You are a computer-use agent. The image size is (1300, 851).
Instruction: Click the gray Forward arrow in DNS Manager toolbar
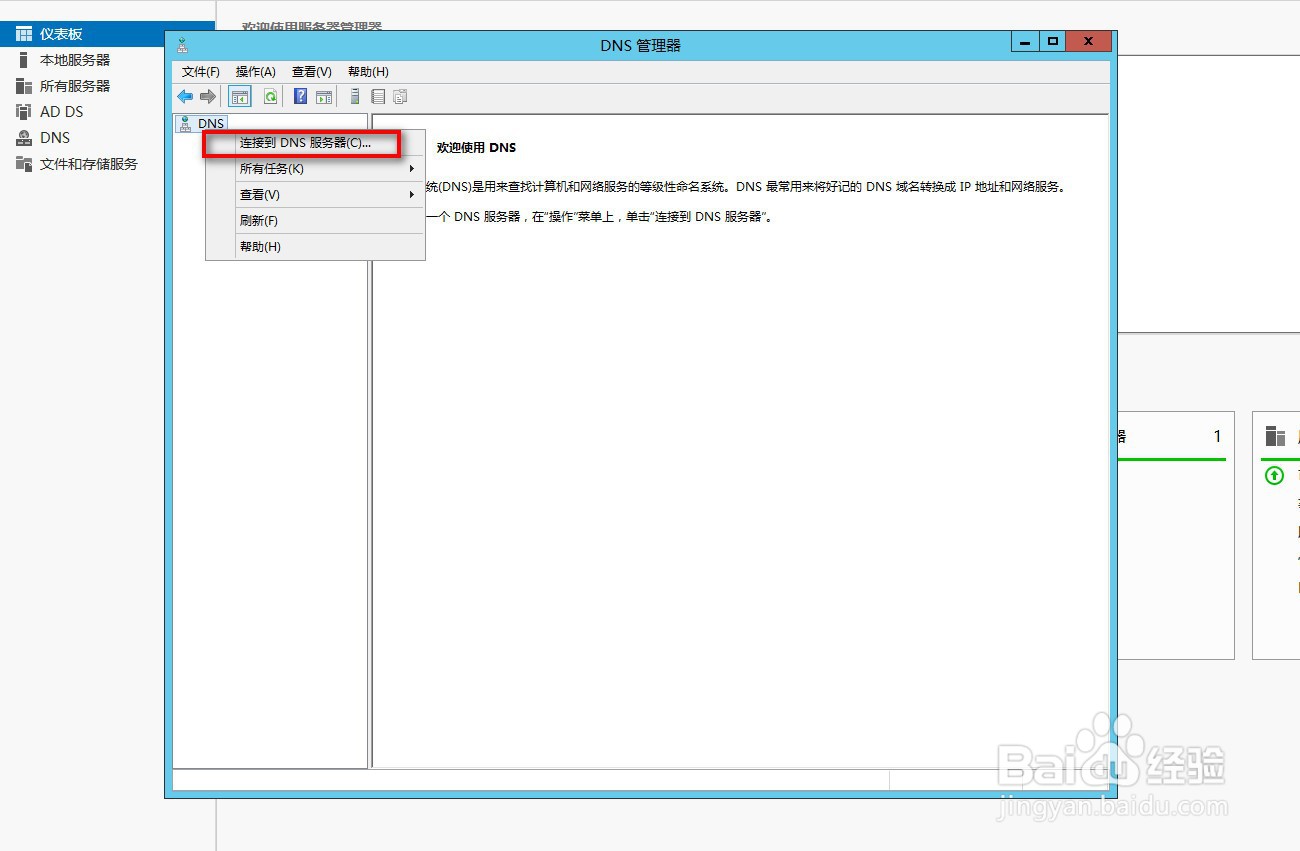[207, 97]
